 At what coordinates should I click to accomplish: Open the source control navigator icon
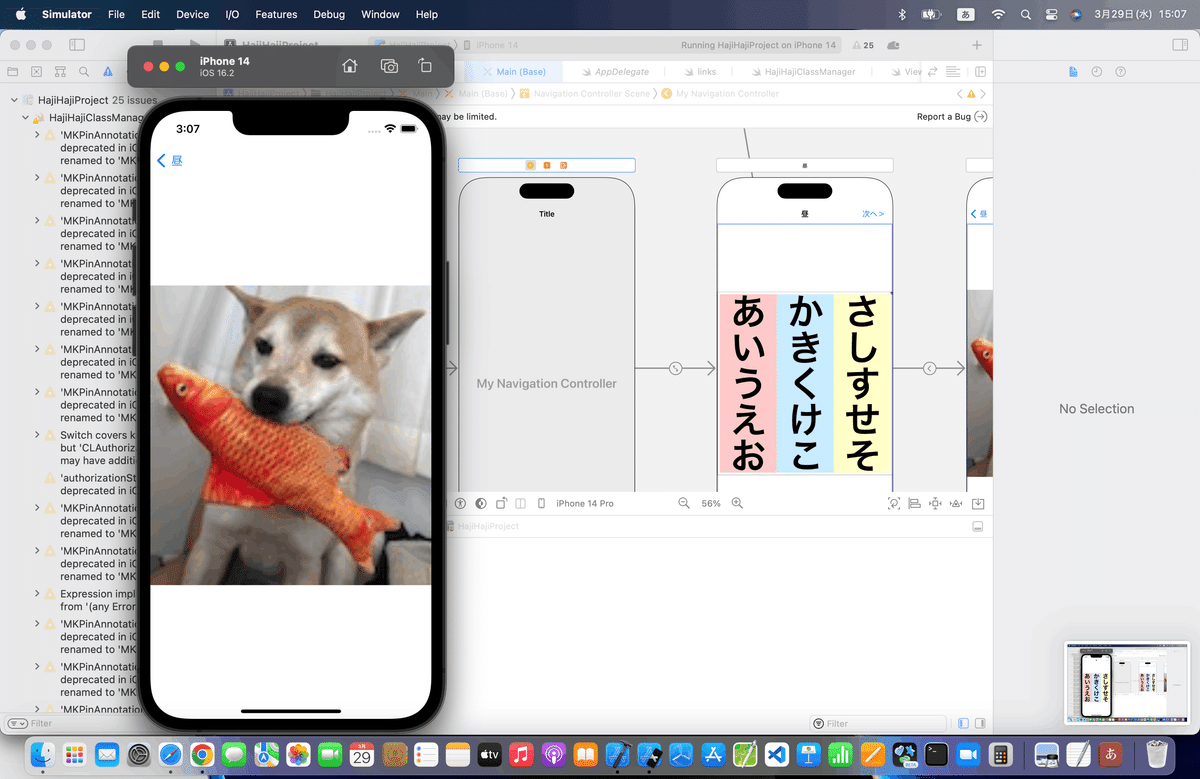[36, 72]
